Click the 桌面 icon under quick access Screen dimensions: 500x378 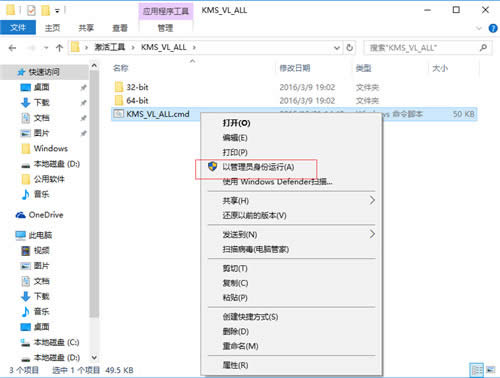point(26,87)
